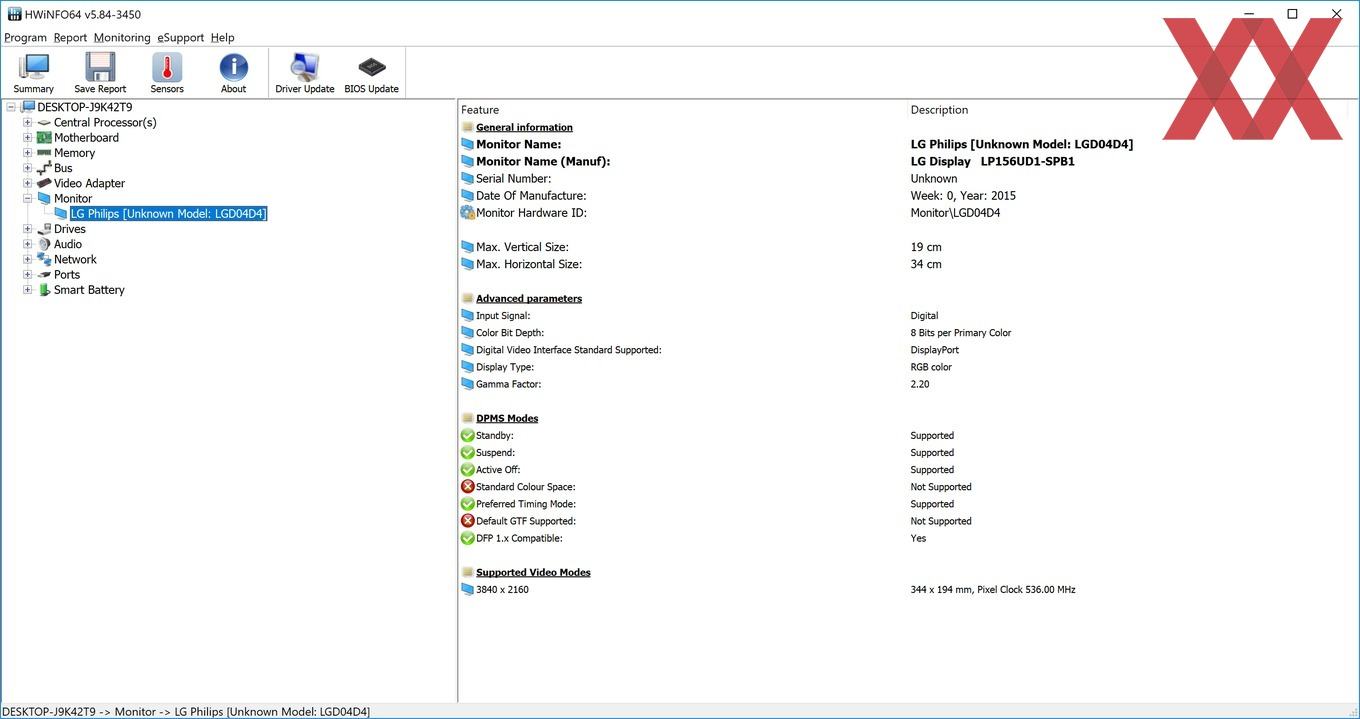Click the Video Adapter card icon
The height and width of the screenshot is (719, 1360).
(x=44, y=183)
